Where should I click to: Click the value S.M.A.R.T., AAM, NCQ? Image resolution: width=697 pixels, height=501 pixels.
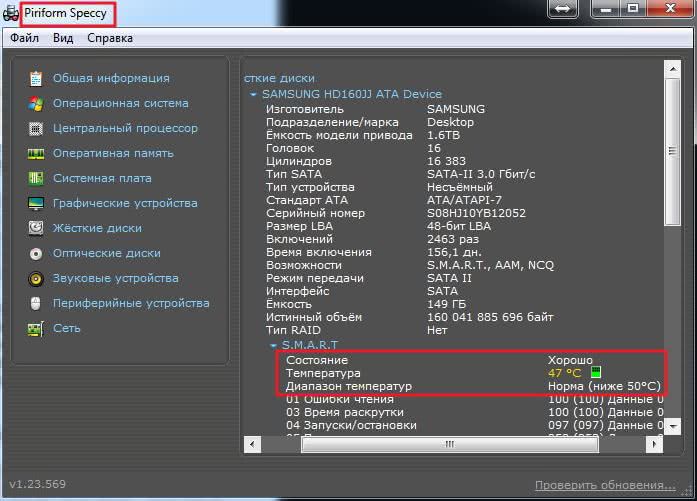(x=490, y=265)
